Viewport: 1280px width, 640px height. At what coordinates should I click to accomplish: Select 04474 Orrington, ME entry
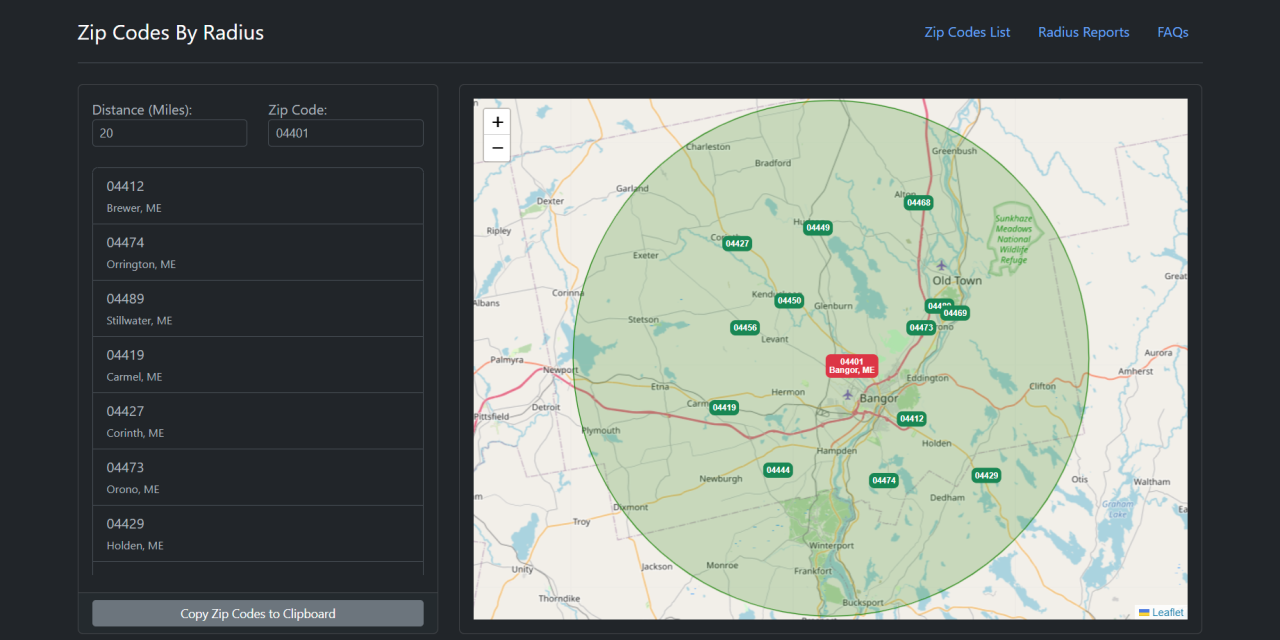[257, 252]
